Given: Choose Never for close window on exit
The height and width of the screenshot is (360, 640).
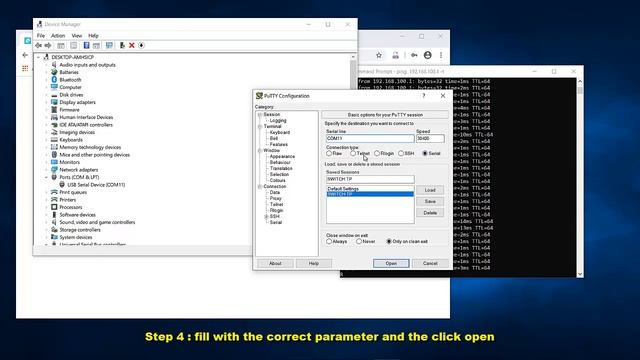Looking at the screenshot, I should click(359, 242).
